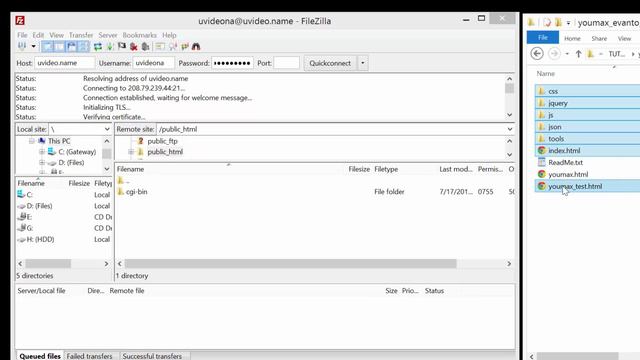Image resolution: width=640 pixels, height=360 pixels.
Task: Open the Edit menu
Action: coord(38,35)
